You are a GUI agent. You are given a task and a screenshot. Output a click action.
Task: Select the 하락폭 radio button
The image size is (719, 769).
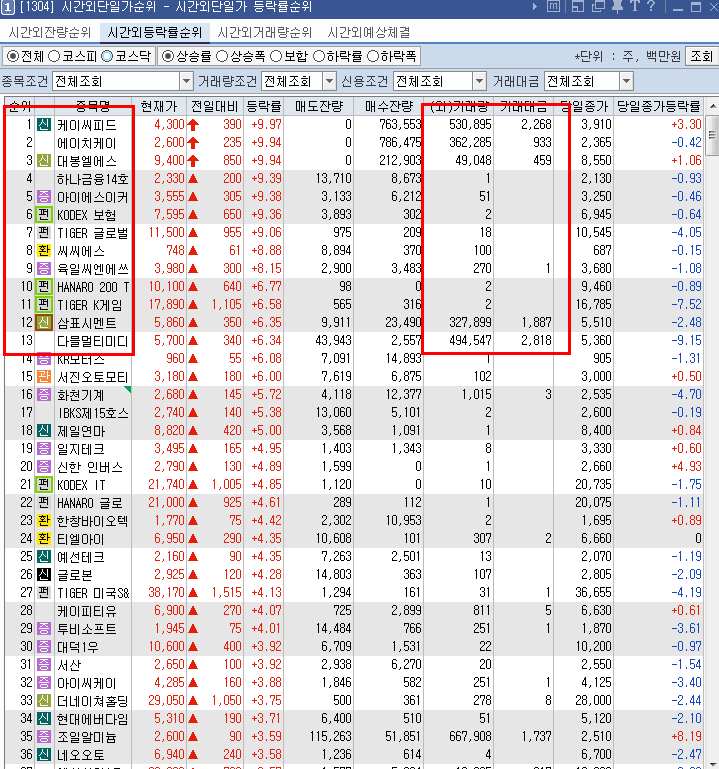373,56
